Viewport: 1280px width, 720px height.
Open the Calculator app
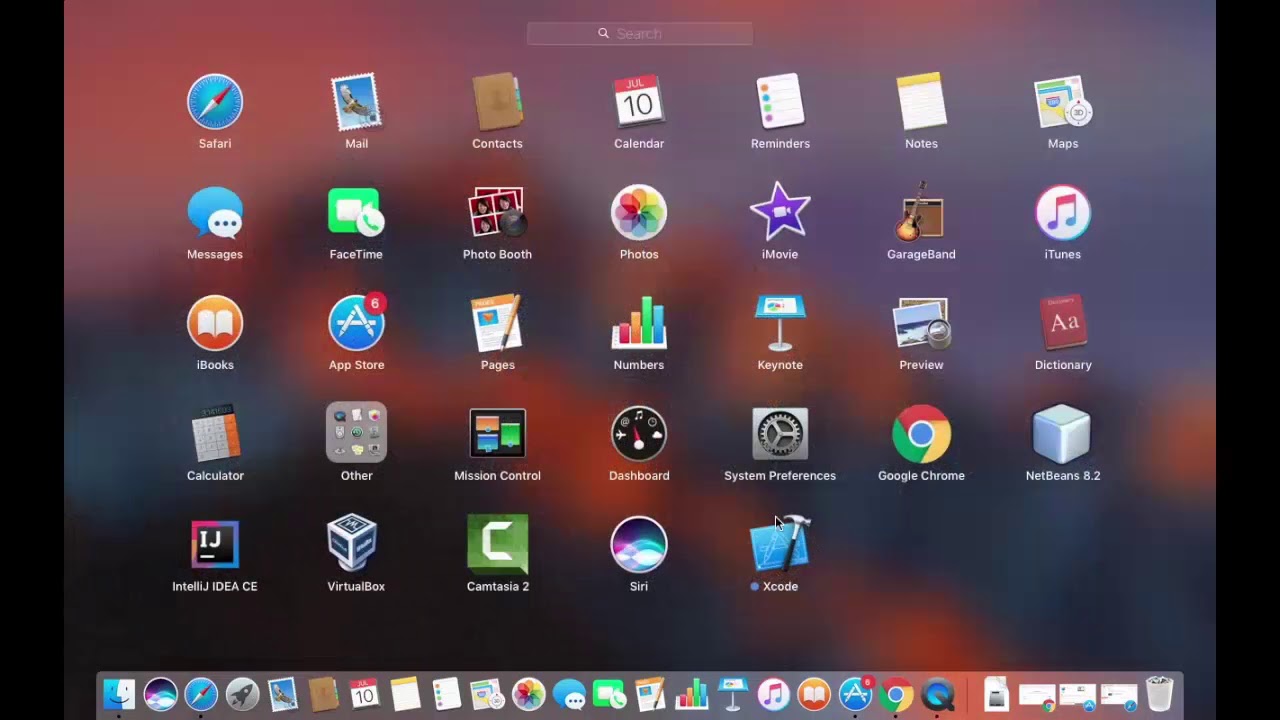(215, 434)
